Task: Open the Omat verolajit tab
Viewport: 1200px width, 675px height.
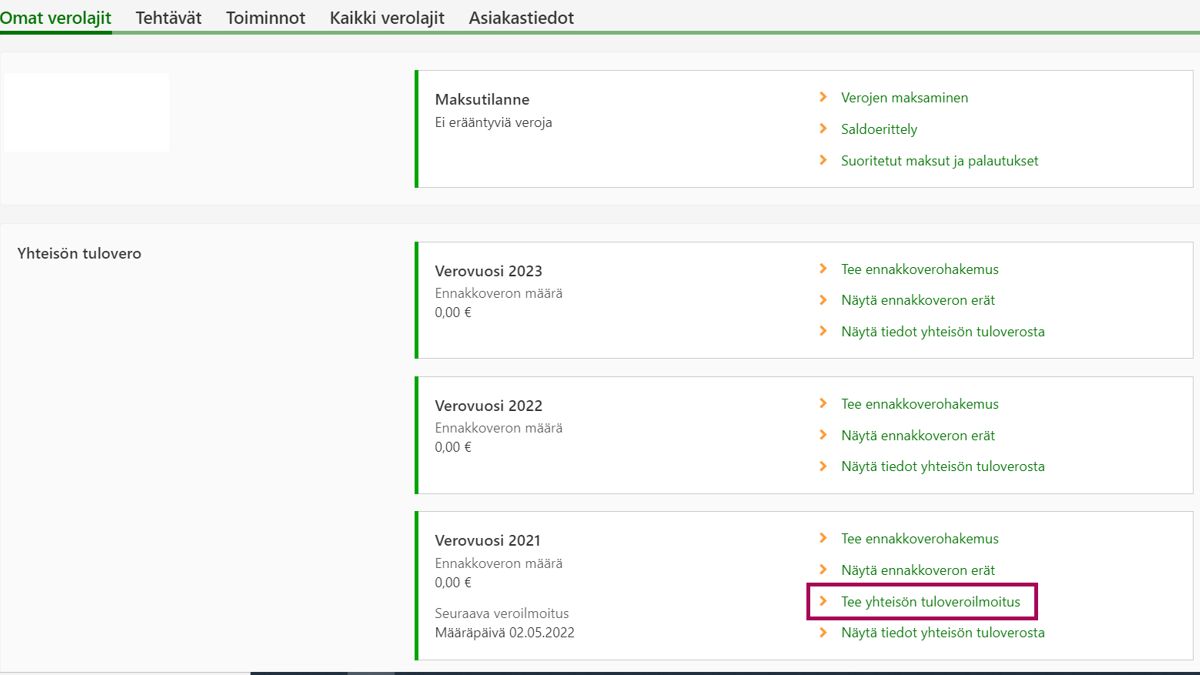Action: (x=55, y=18)
